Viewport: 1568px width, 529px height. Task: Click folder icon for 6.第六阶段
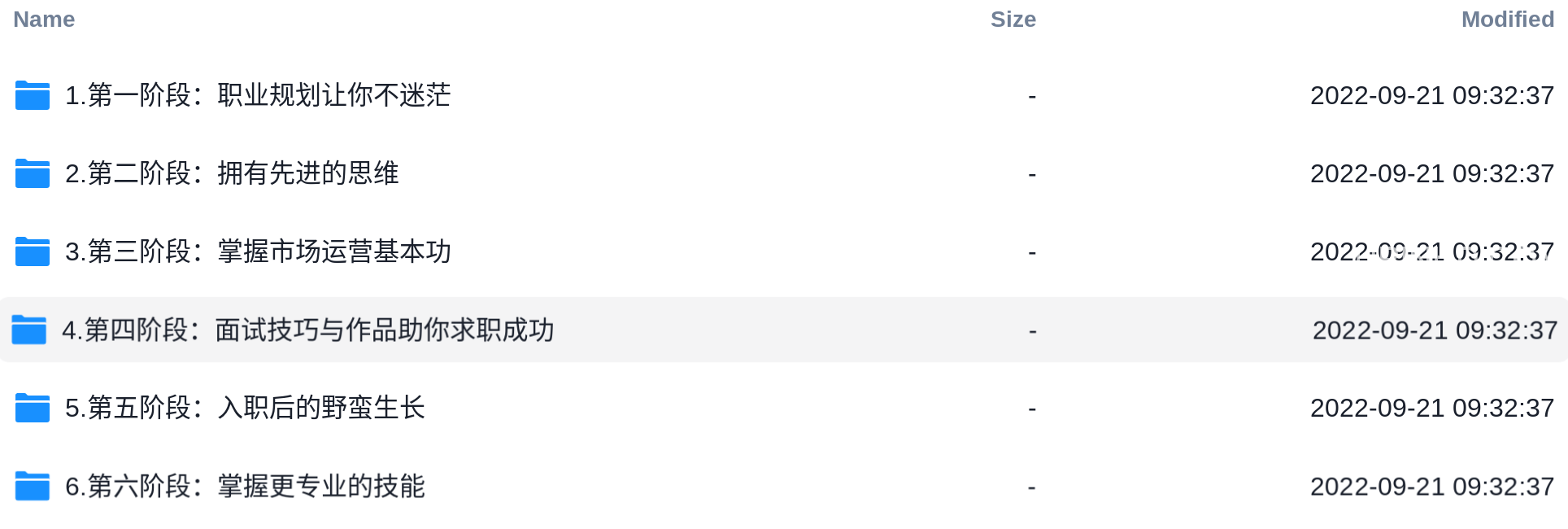(x=33, y=486)
